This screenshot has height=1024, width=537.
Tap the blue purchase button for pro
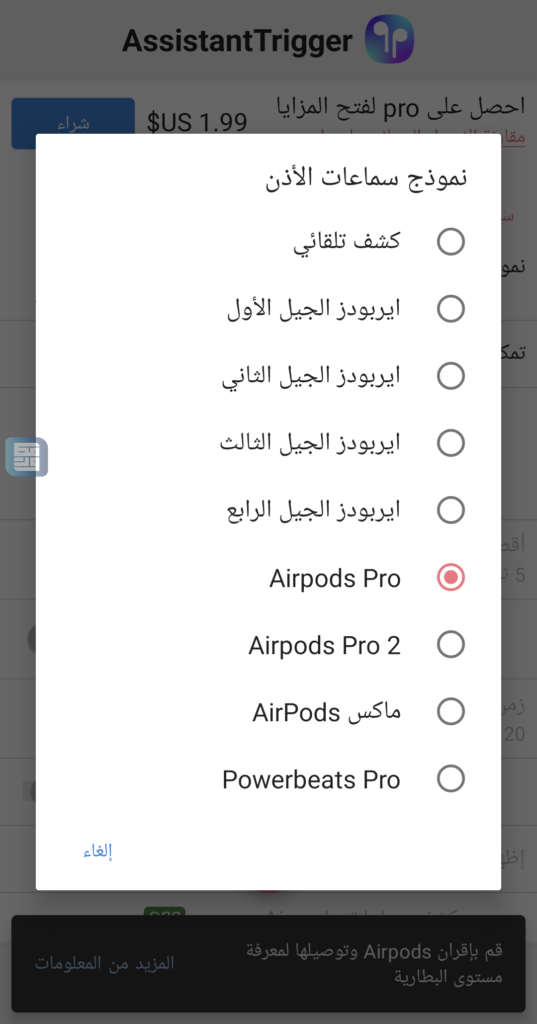coord(73,123)
